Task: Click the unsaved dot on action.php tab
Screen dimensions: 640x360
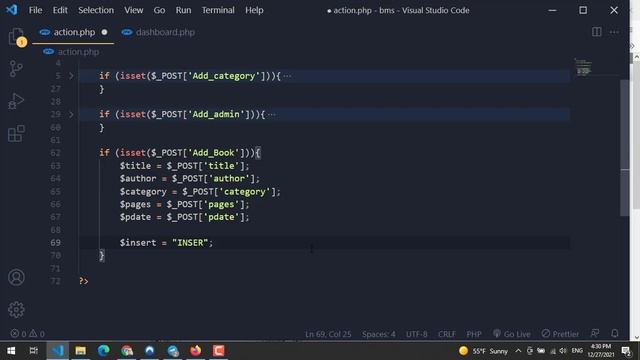Action: [x=104, y=32]
